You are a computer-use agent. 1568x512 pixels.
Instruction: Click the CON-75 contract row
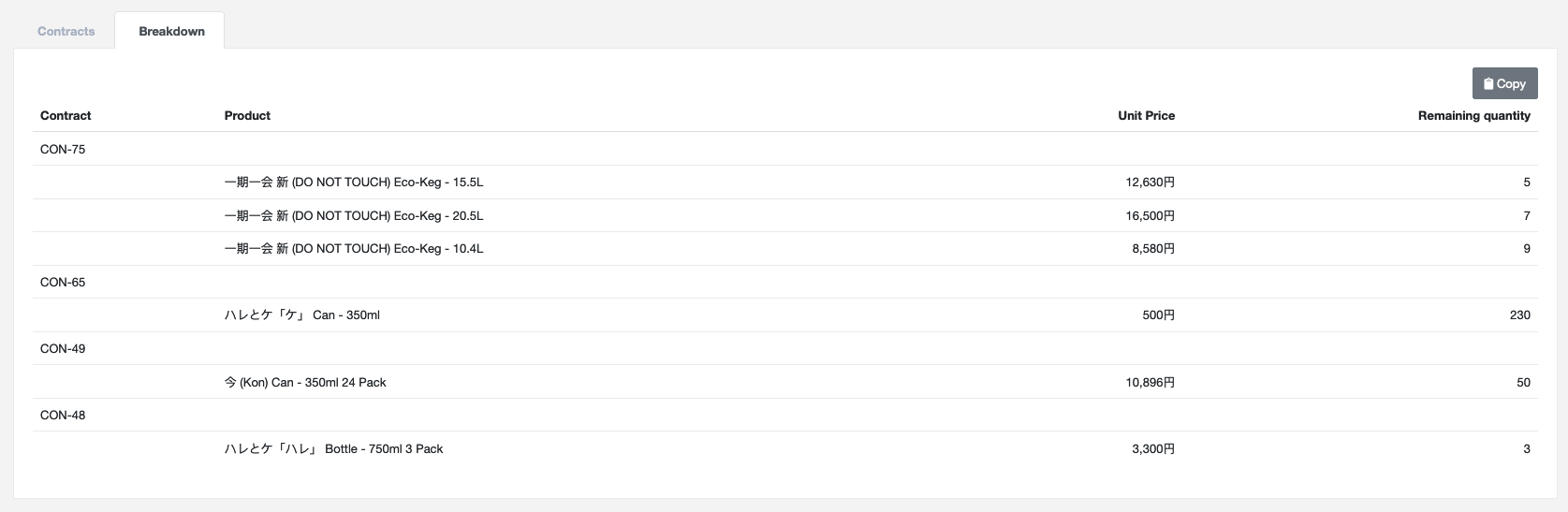coord(63,149)
